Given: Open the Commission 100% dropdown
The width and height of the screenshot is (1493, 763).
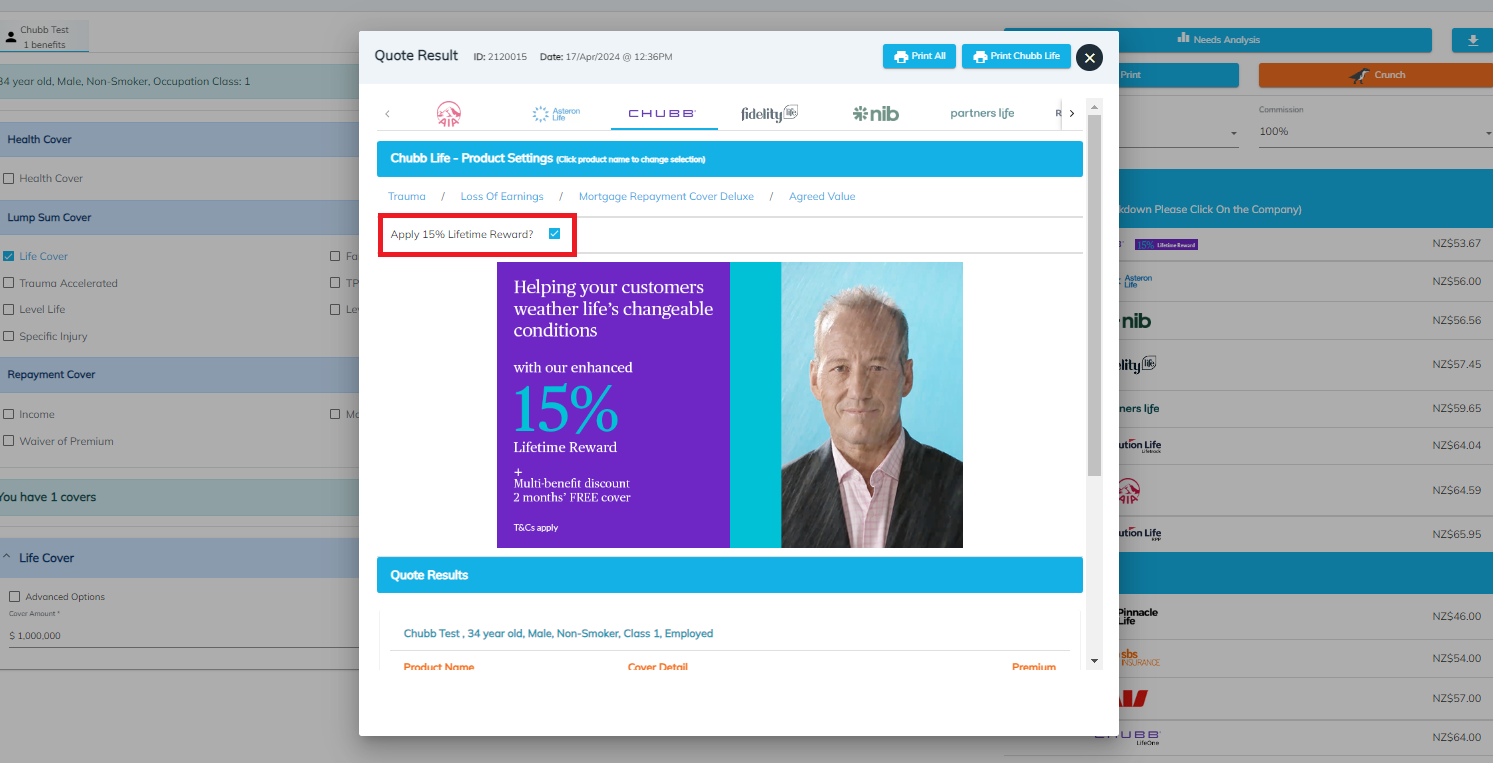Looking at the screenshot, I should click(x=1375, y=131).
